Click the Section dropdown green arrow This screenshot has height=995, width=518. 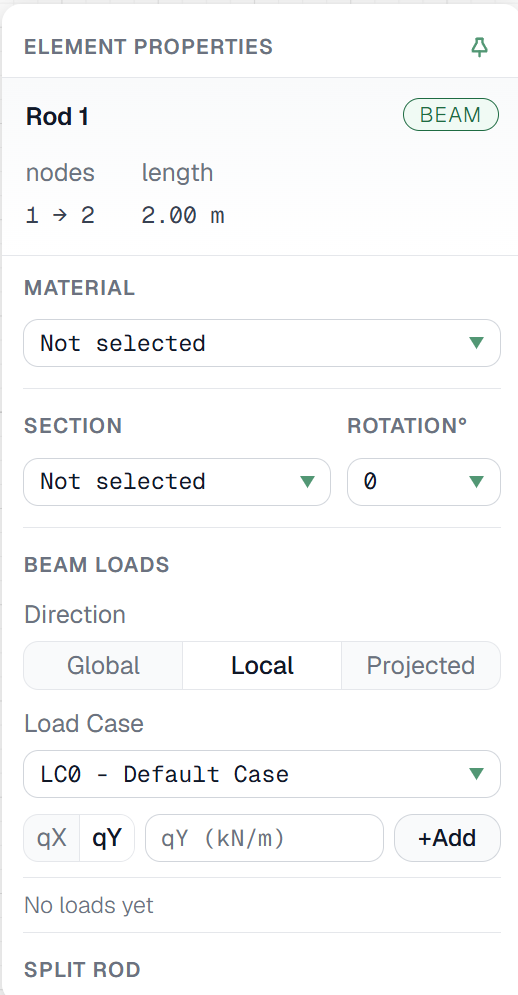click(x=307, y=482)
